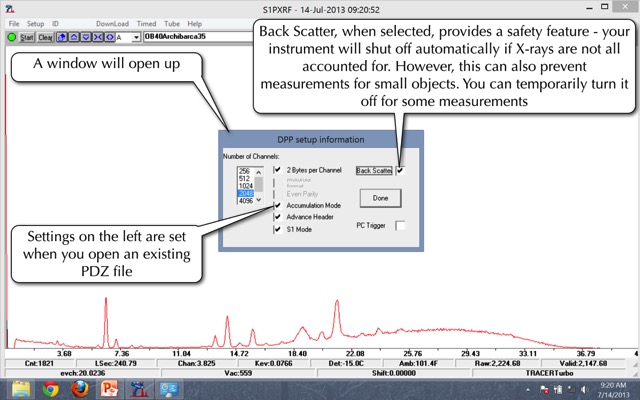Click the blue up-arrow toolbar icon
This screenshot has width=640, height=400.
pos(73,37)
